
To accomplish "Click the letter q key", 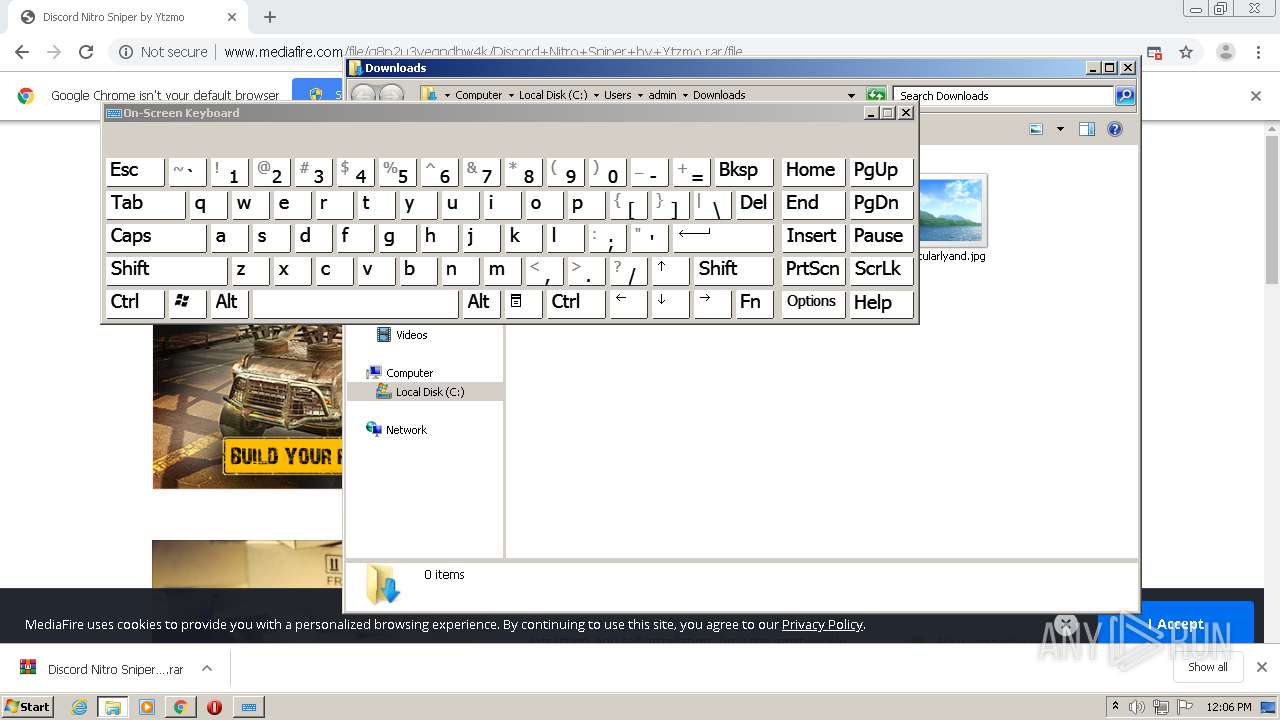I will 208,204.
